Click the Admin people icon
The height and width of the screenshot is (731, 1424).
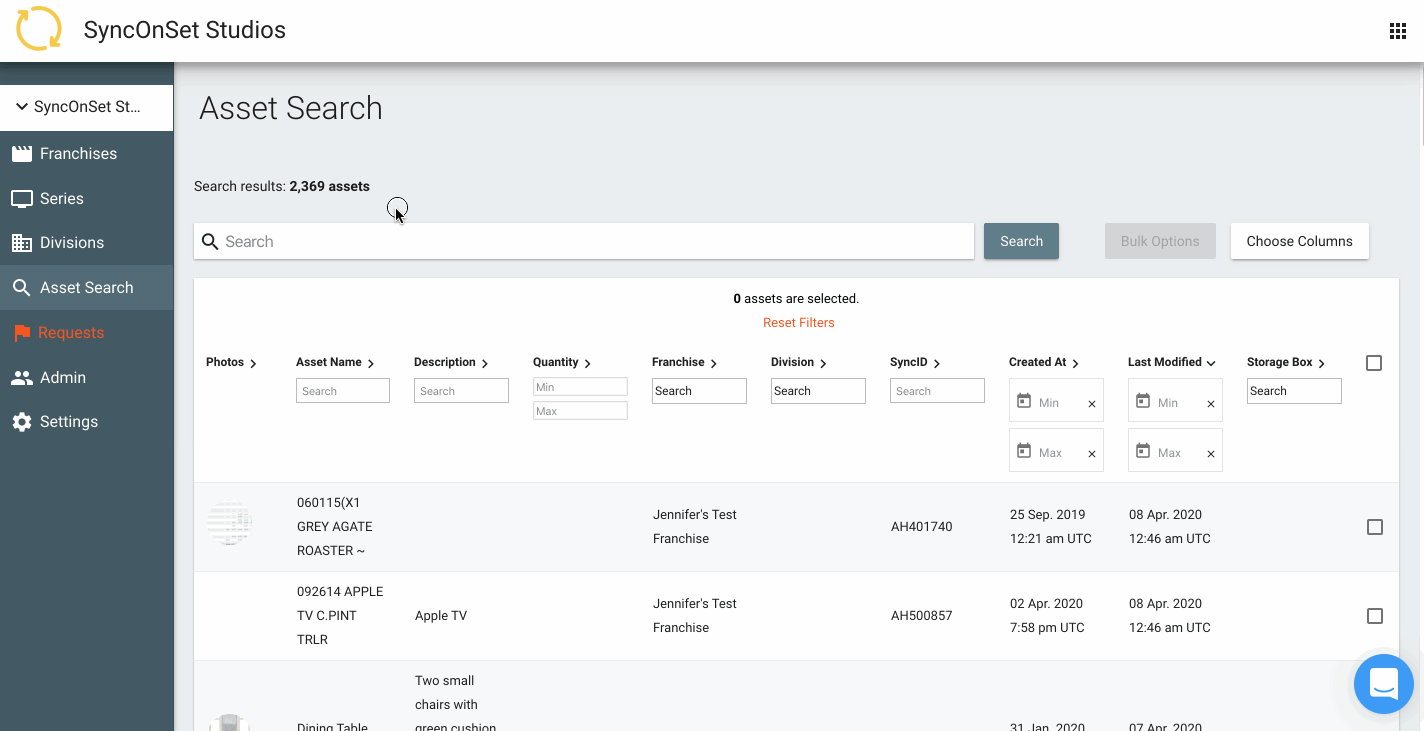21,377
